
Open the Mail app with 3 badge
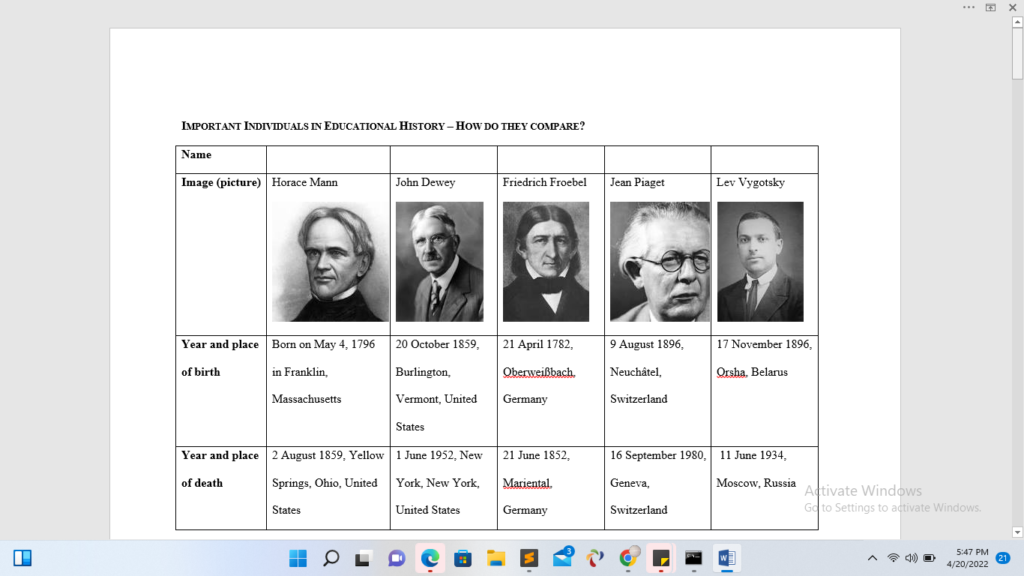click(562, 558)
